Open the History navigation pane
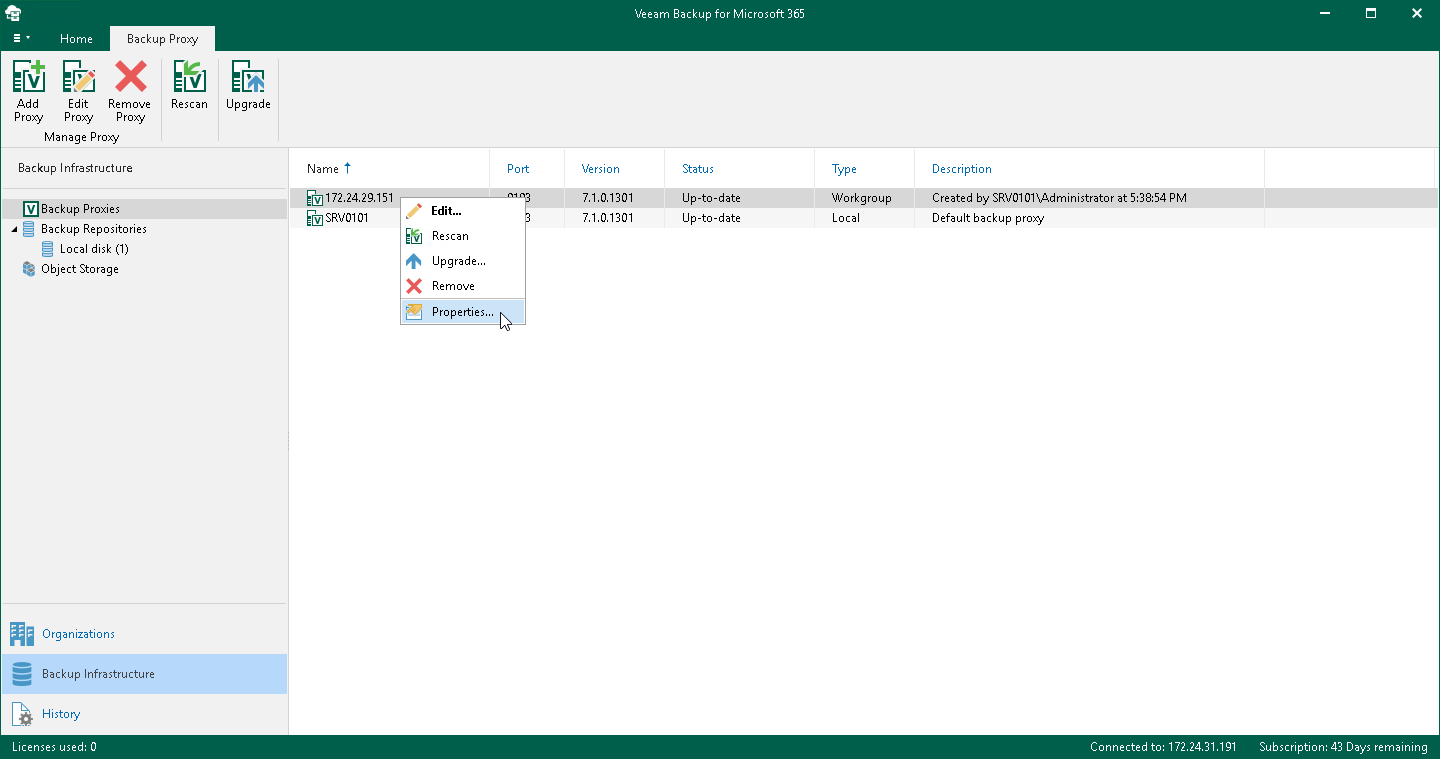The width and height of the screenshot is (1440, 759). point(144,714)
